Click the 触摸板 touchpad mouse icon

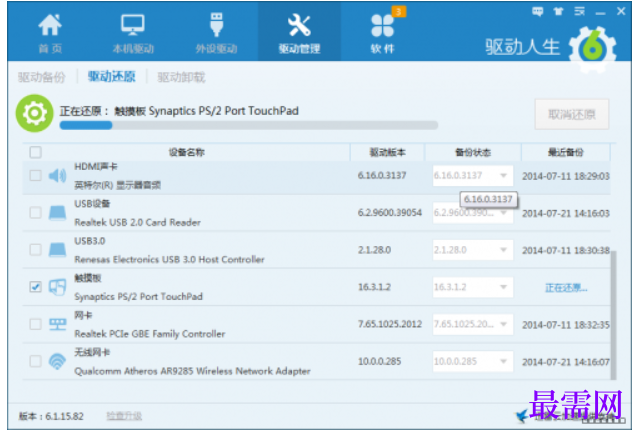57,287
